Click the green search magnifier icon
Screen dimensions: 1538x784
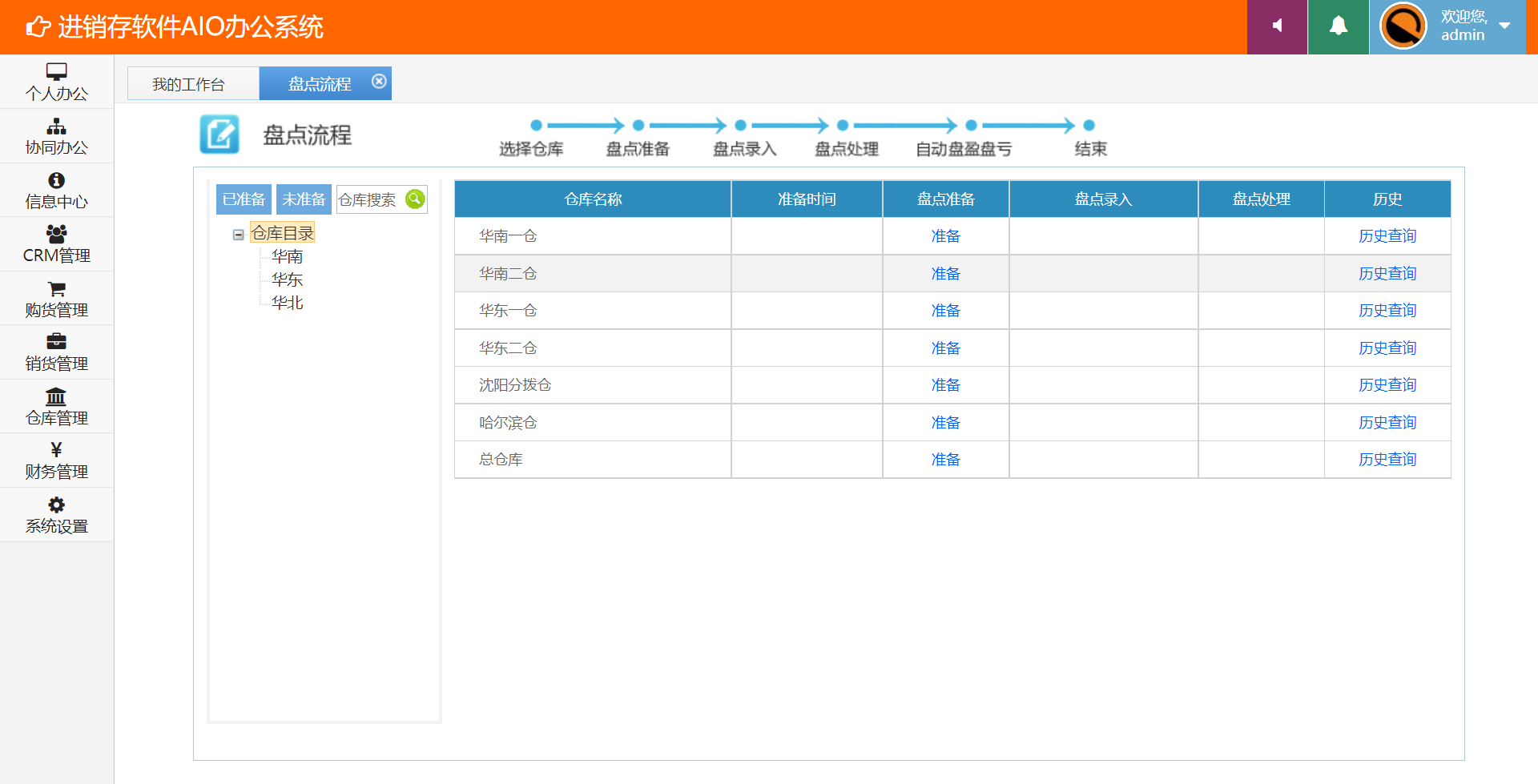(x=415, y=199)
